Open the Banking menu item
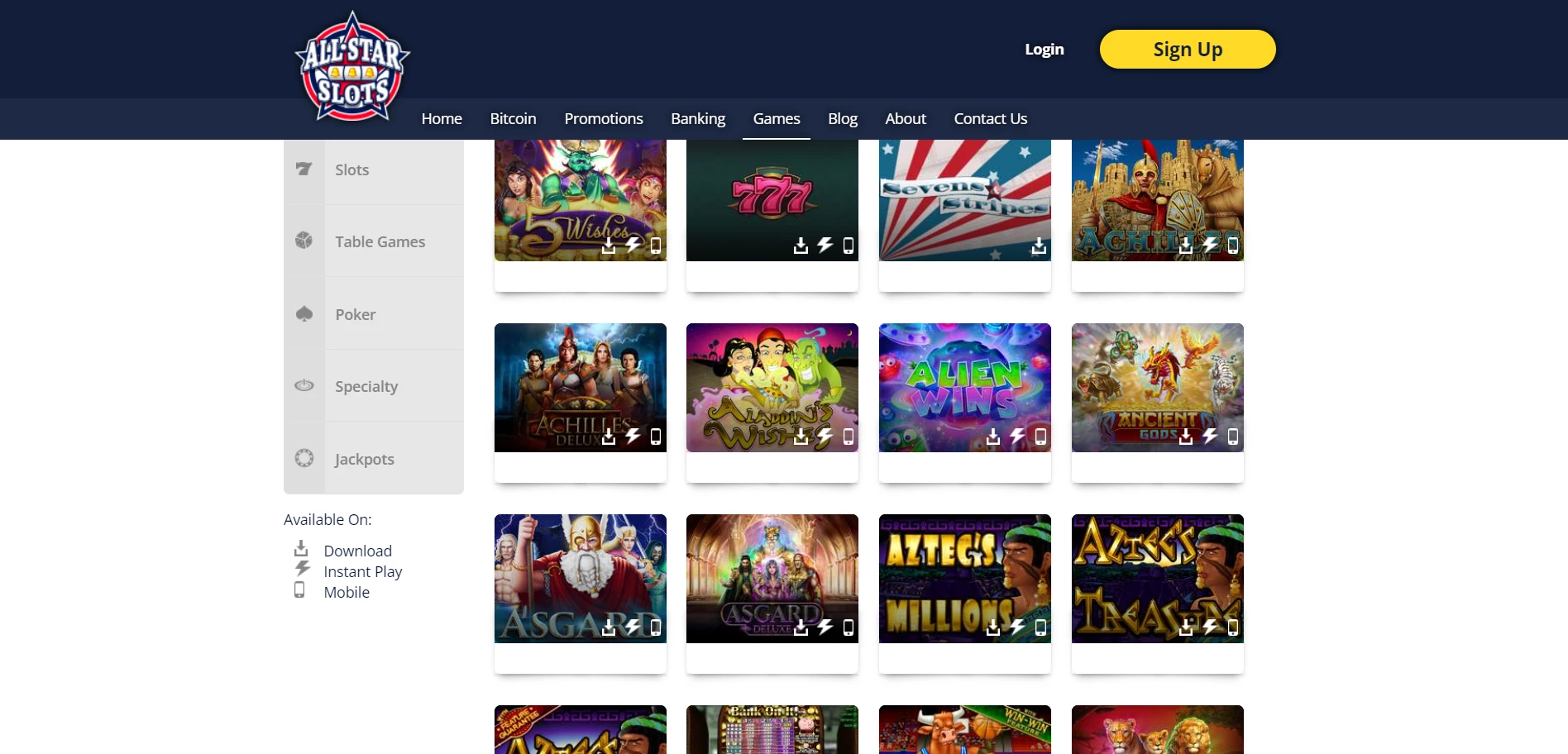1568x754 pixels. pos(698,119)
